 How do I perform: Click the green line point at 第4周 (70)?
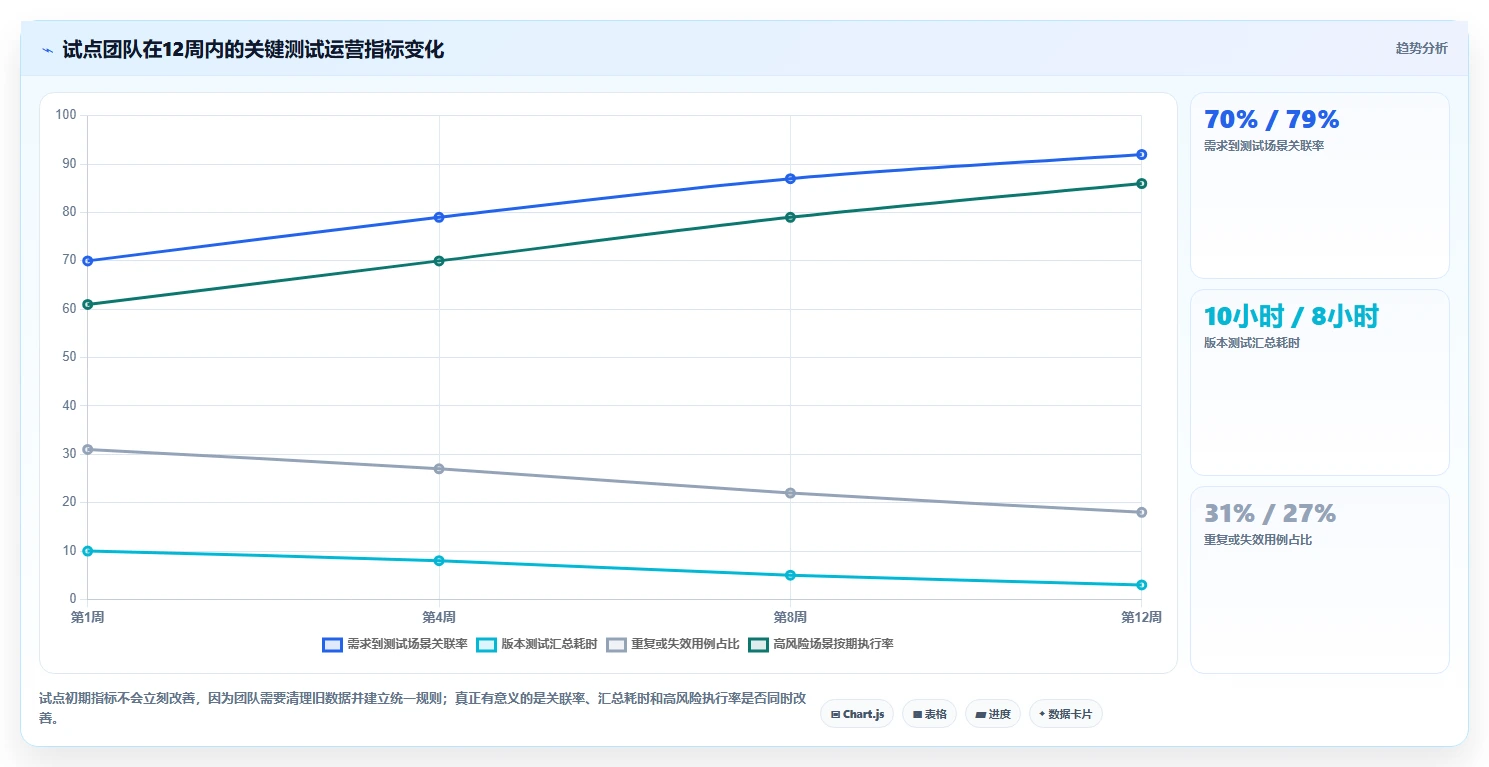(439, 261)
